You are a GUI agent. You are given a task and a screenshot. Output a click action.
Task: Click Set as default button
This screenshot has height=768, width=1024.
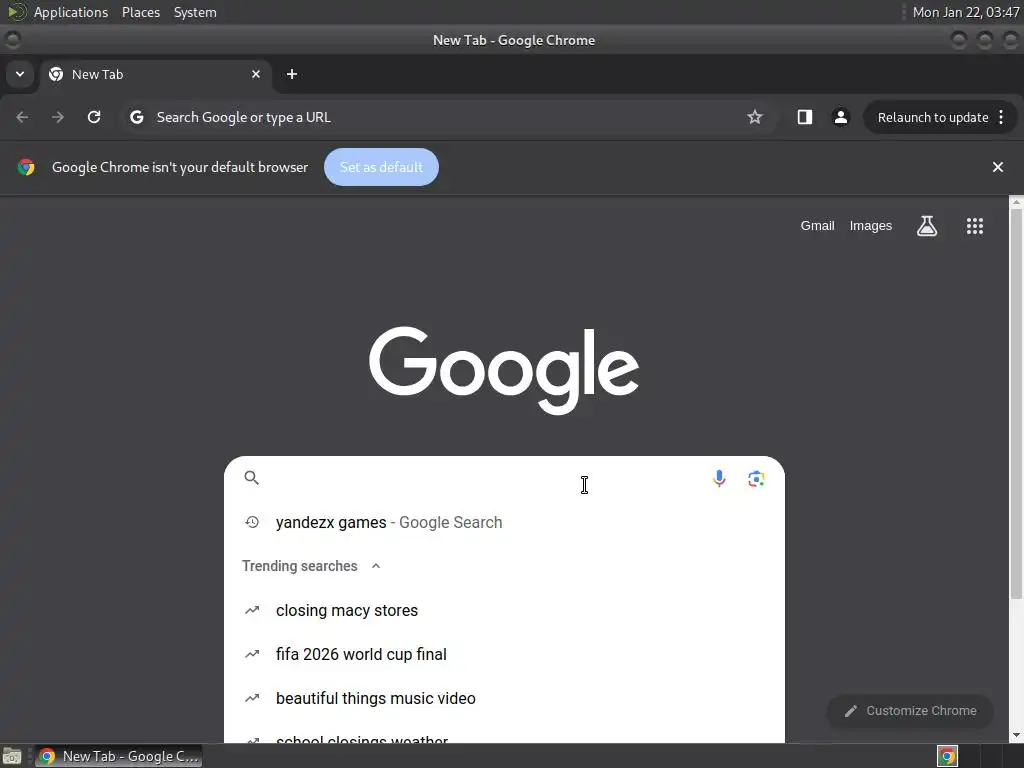pos(381,167)
